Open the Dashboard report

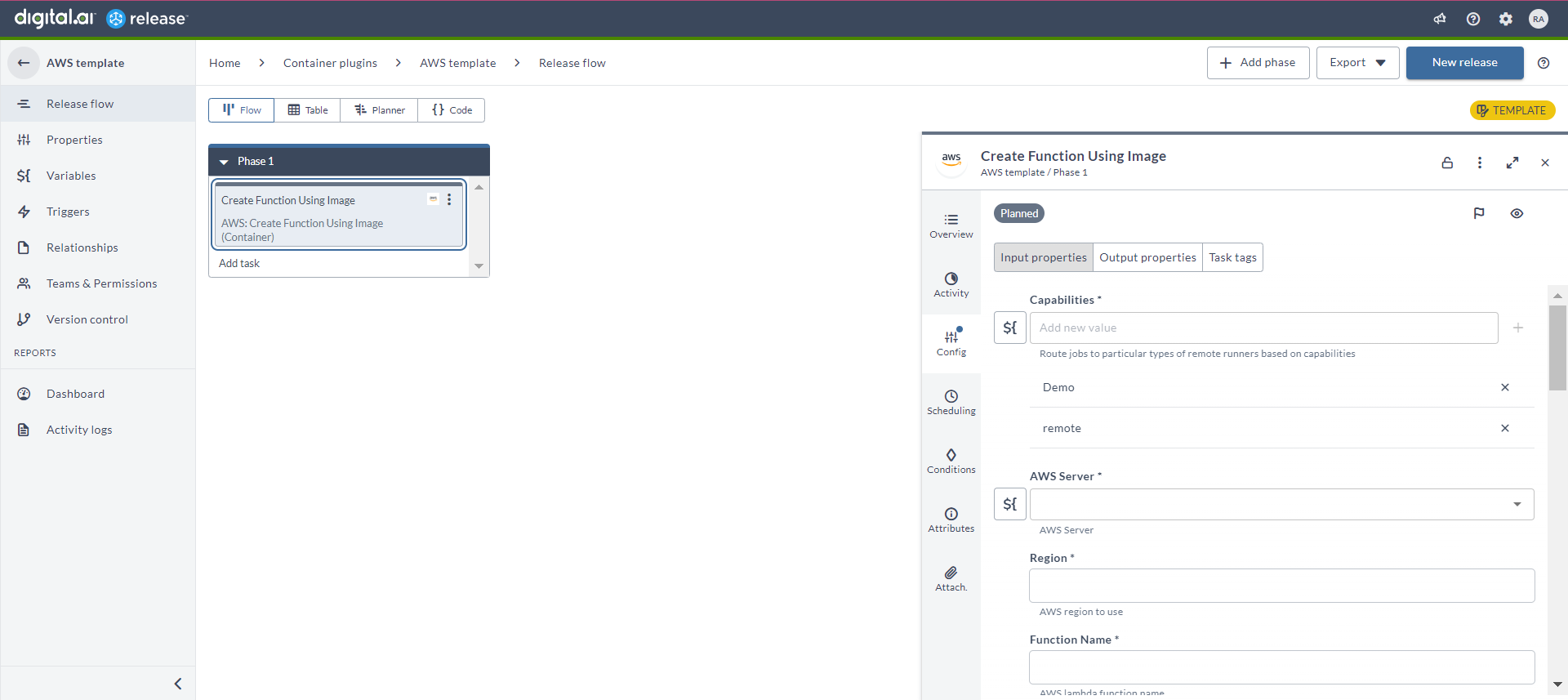coord(98,394)
